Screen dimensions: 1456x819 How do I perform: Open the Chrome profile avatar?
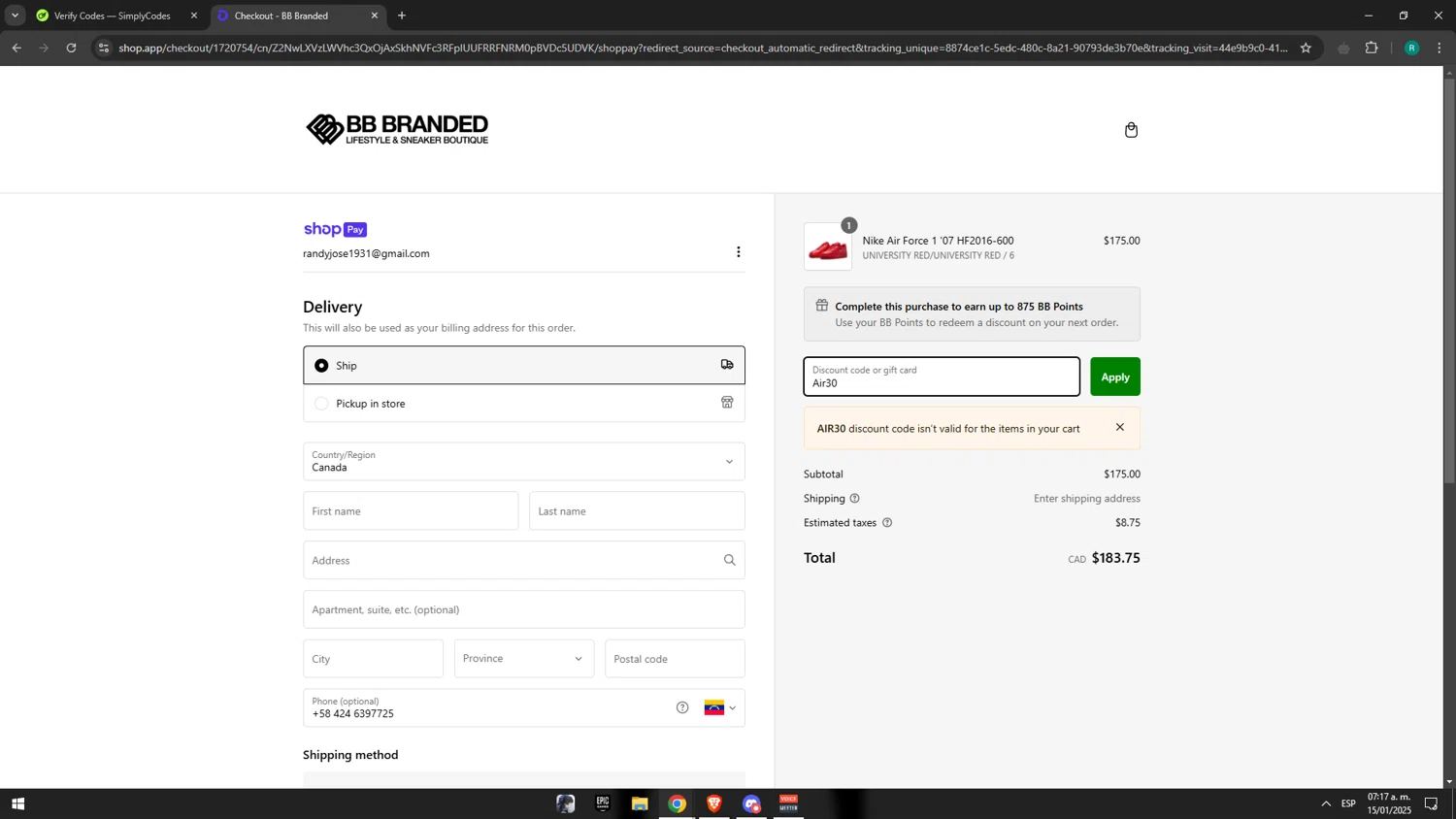(x=1411, y=48)
